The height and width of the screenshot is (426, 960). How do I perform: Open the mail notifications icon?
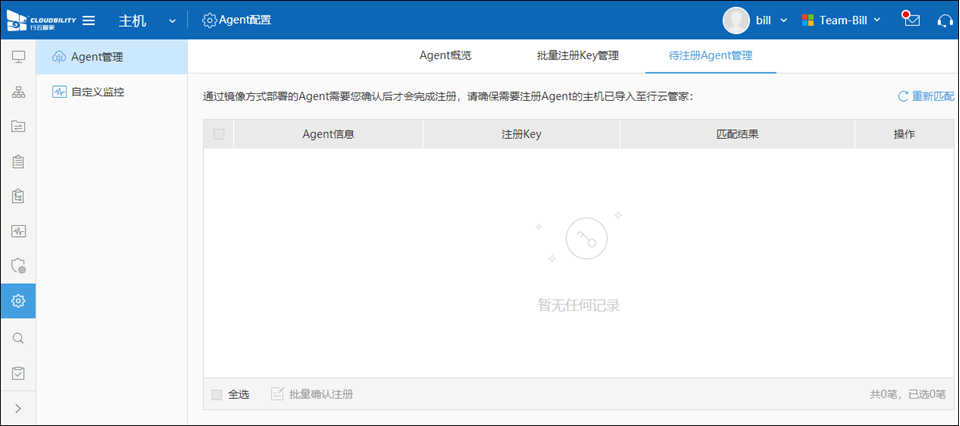pyautogui.click(x=910, y=20)
